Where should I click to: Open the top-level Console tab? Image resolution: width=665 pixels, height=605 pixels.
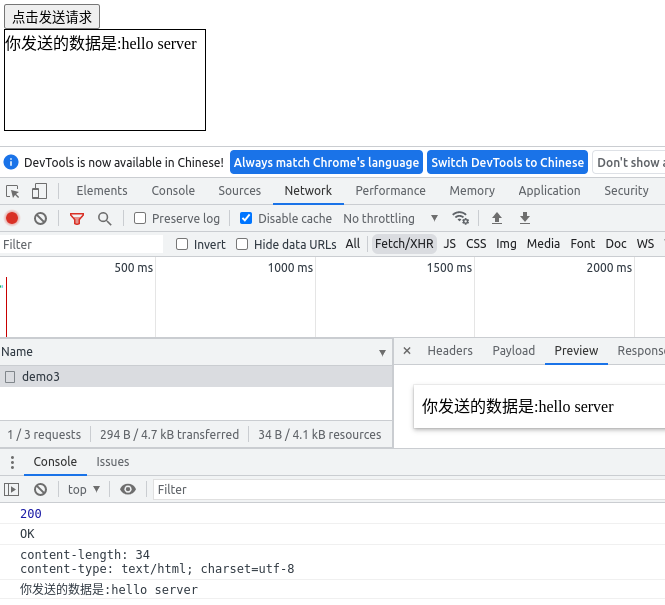(173, 191)
